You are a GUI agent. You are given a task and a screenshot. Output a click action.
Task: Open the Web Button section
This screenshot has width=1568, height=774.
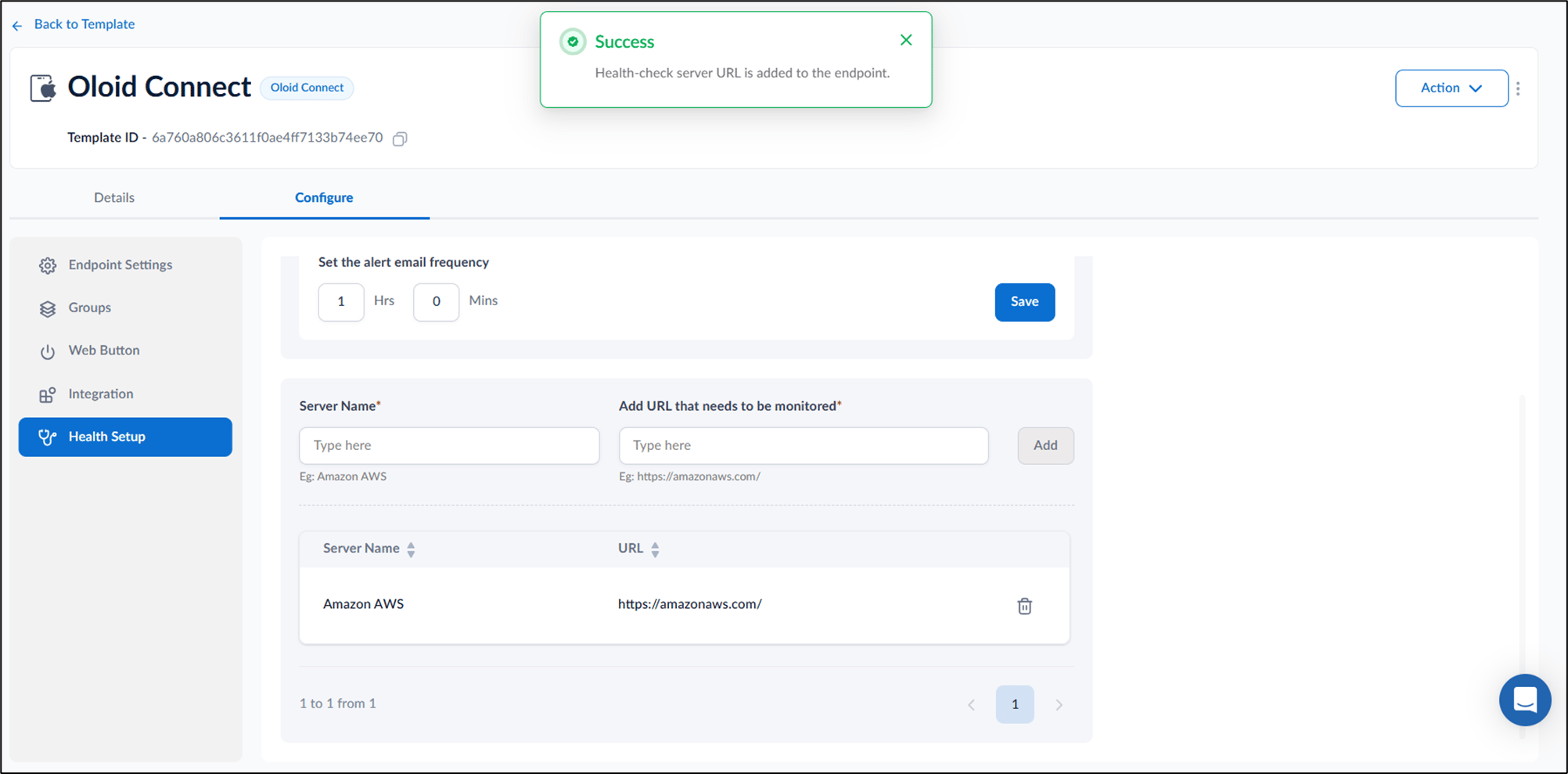click(x=125, y=351)
